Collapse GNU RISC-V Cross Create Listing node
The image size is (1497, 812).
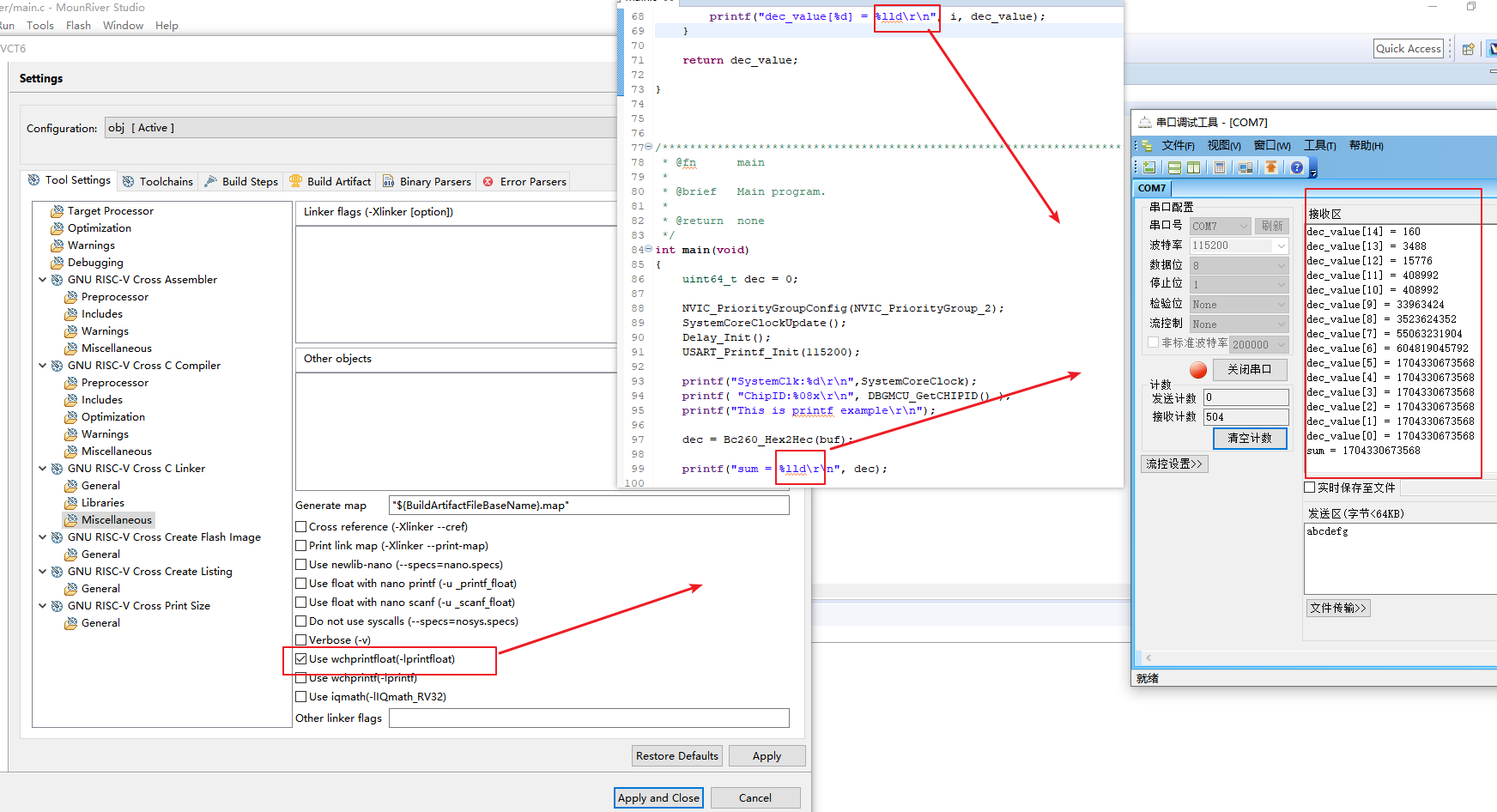pyautogui.click(x=43, y=572)
